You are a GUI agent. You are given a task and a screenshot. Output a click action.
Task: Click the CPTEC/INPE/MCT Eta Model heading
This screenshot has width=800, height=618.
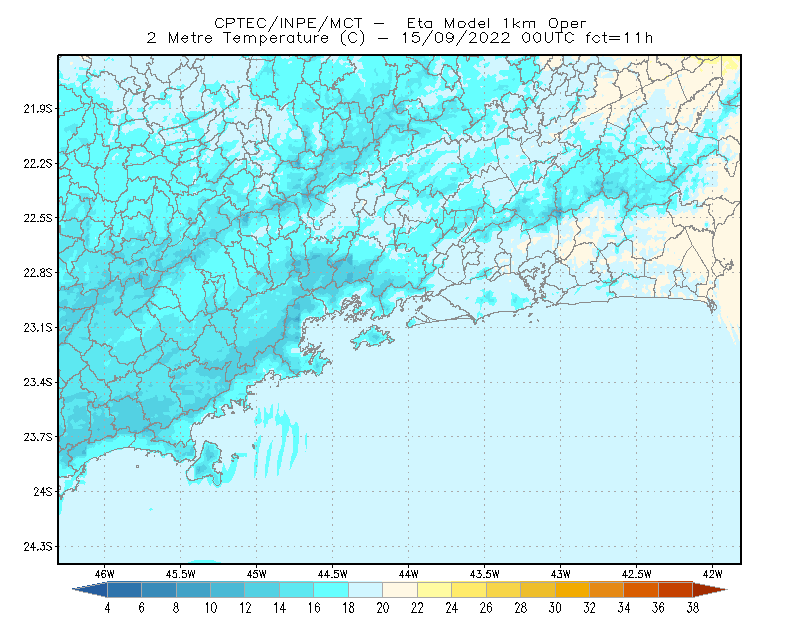[x=400, y=23]
